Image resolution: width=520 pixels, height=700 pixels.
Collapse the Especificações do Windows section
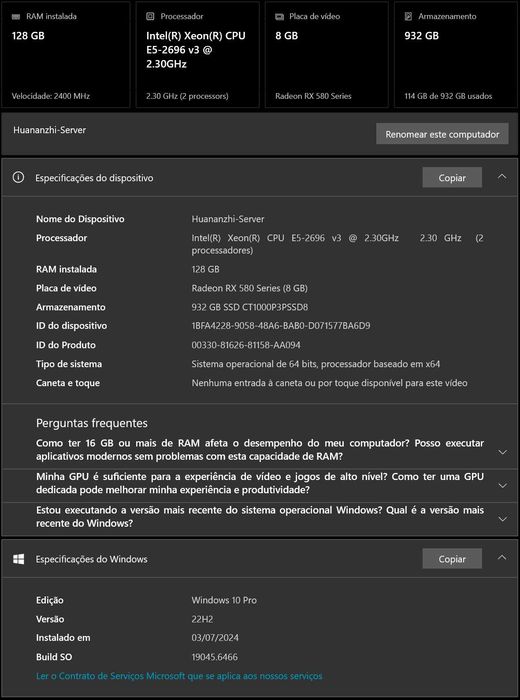(502, 557)
